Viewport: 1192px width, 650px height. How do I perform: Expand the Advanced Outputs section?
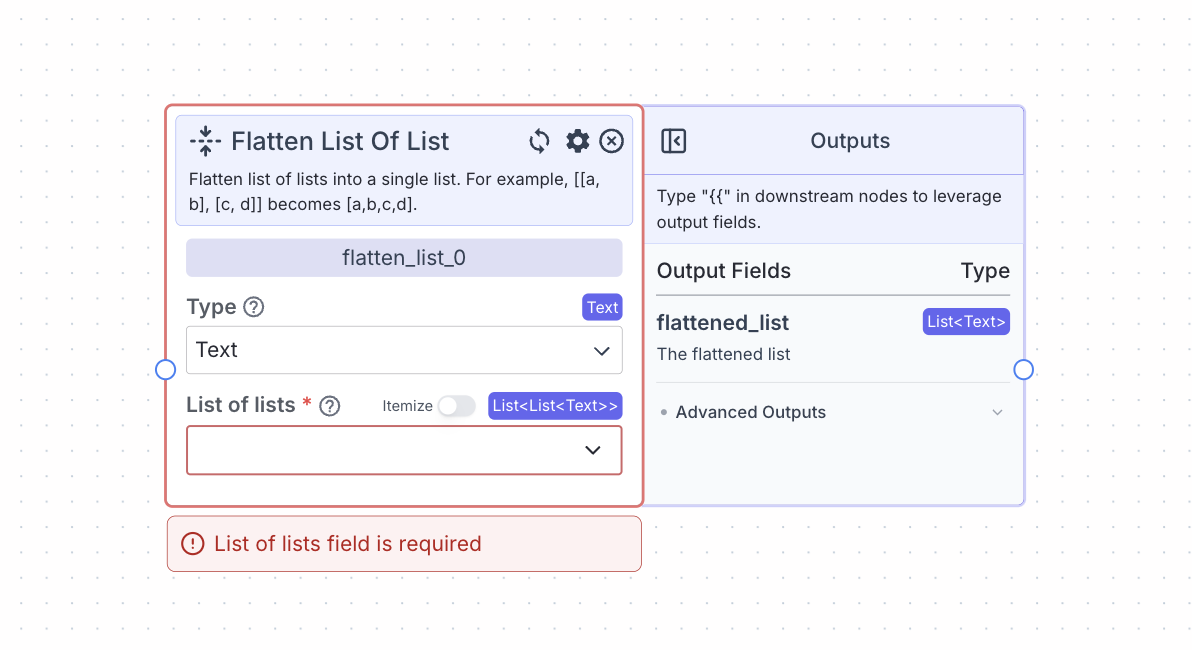pyautogui.click(x=751, y=412)
